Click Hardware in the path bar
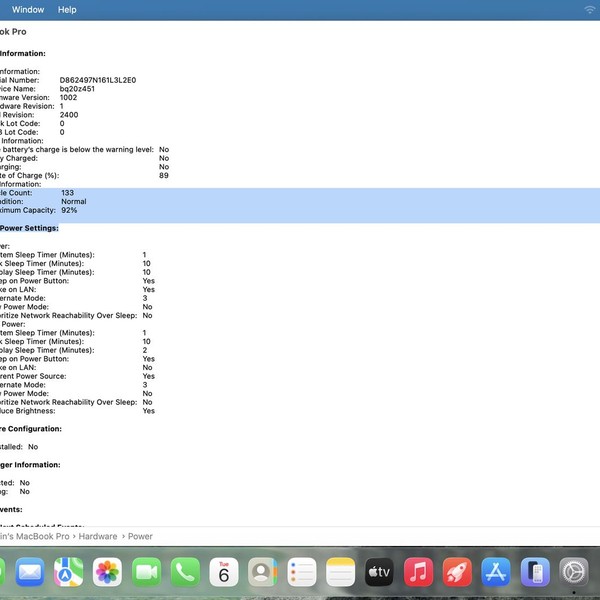The height and width of the screenshot is (600, 600). (x=97, y=537)
